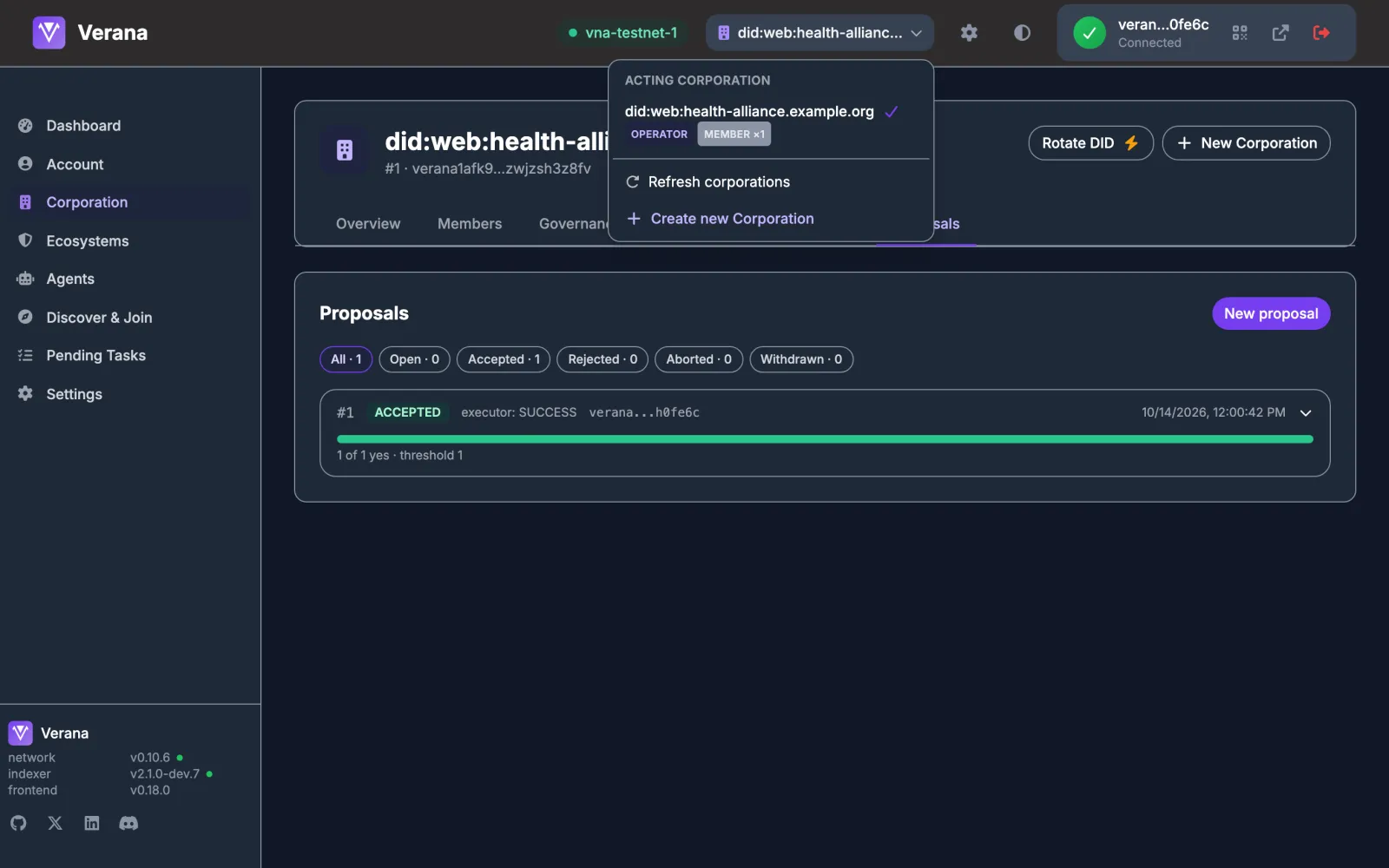
Task: Switch to Overview tab
Action: pos(368,224)
